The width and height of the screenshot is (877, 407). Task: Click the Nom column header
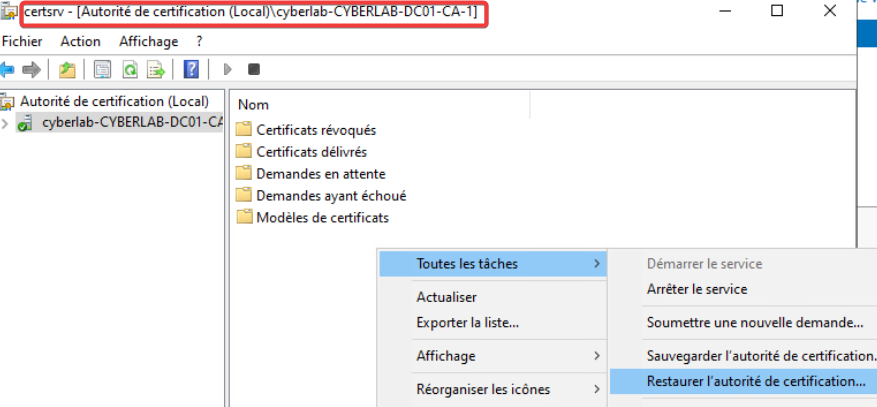(x=254, y=104)
